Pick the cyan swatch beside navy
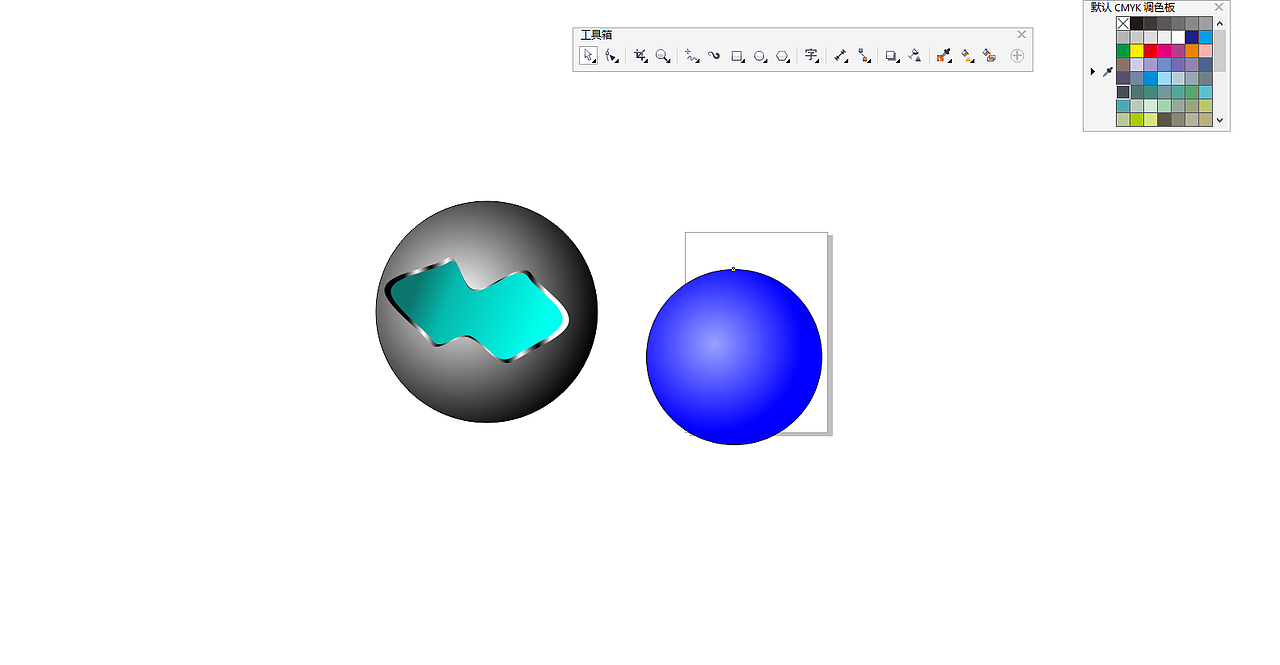Screen dimensions: 1280x665 pos(1206,37)
